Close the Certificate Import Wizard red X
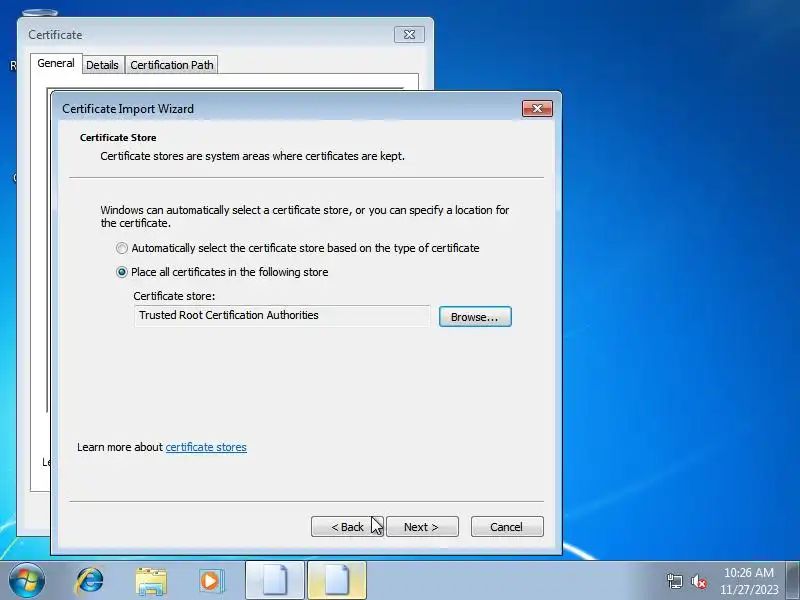800x600 pixels. tap(537, 108)
